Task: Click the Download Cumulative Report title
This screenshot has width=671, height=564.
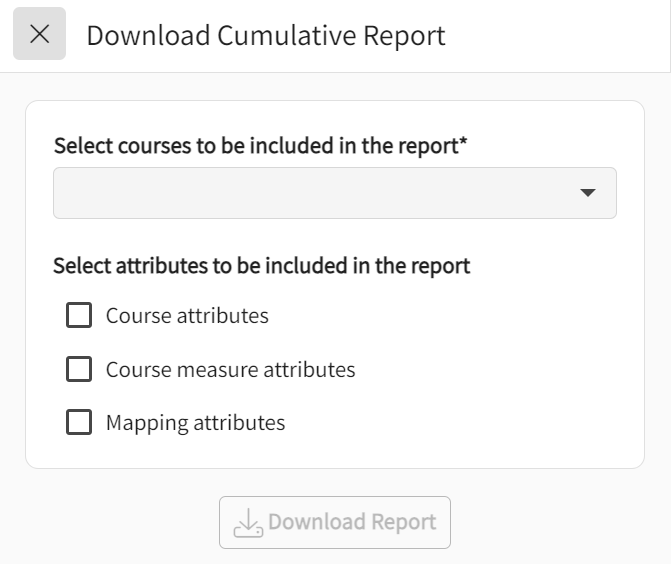Action: pyautogui.click(x=265, y=35)
